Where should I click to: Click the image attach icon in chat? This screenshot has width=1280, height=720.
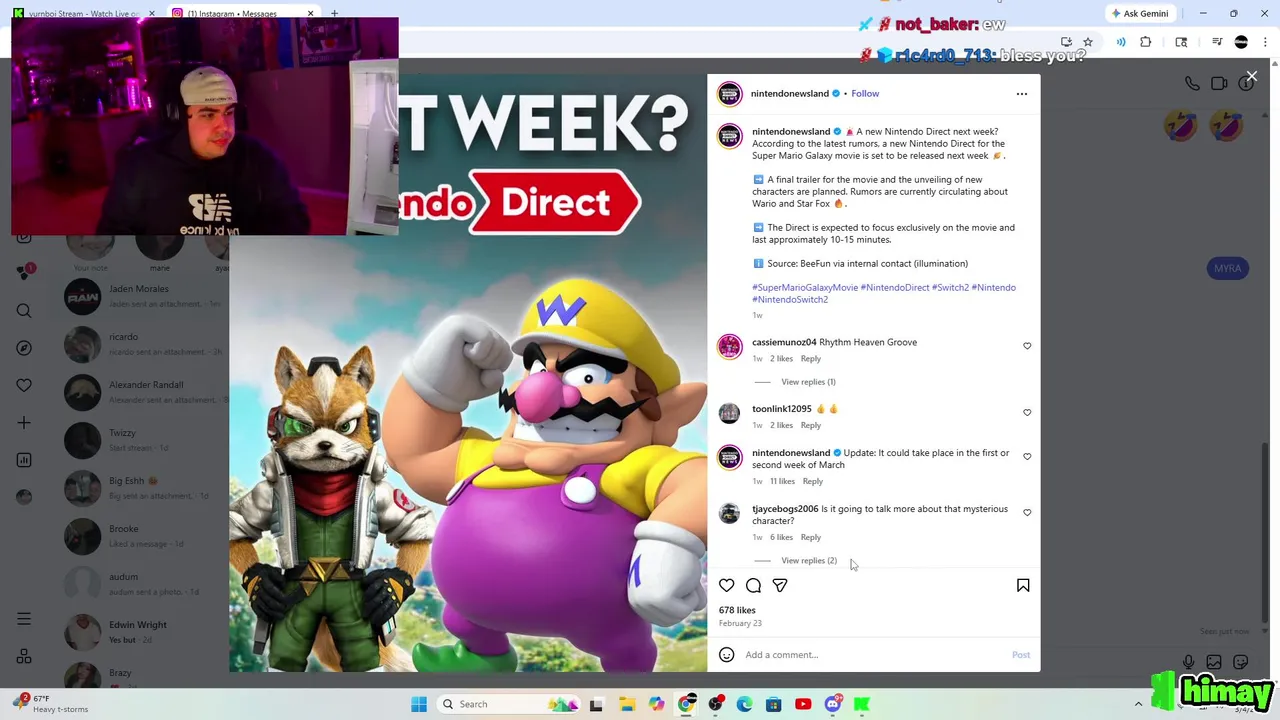1214,662
